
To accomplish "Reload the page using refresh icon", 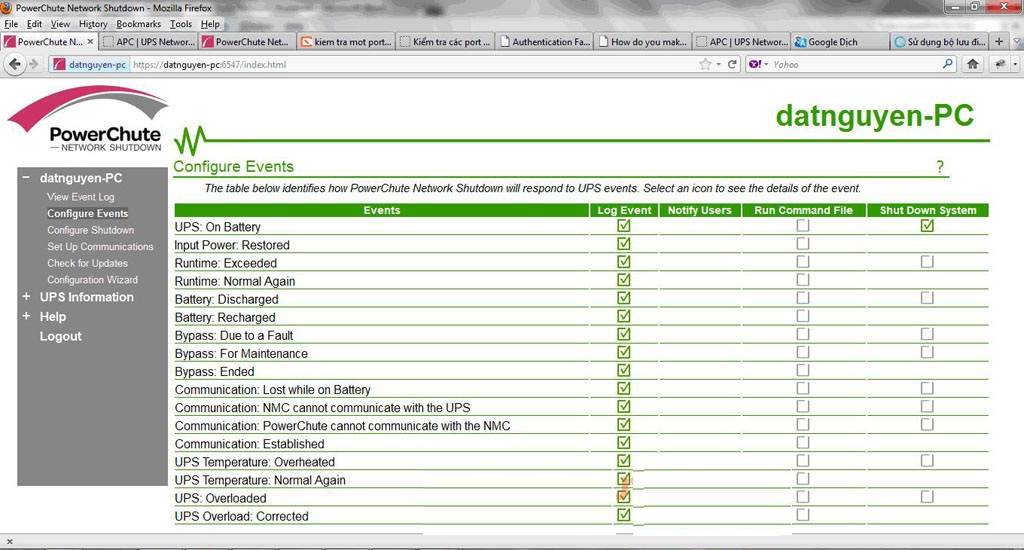I will [732, 64].
